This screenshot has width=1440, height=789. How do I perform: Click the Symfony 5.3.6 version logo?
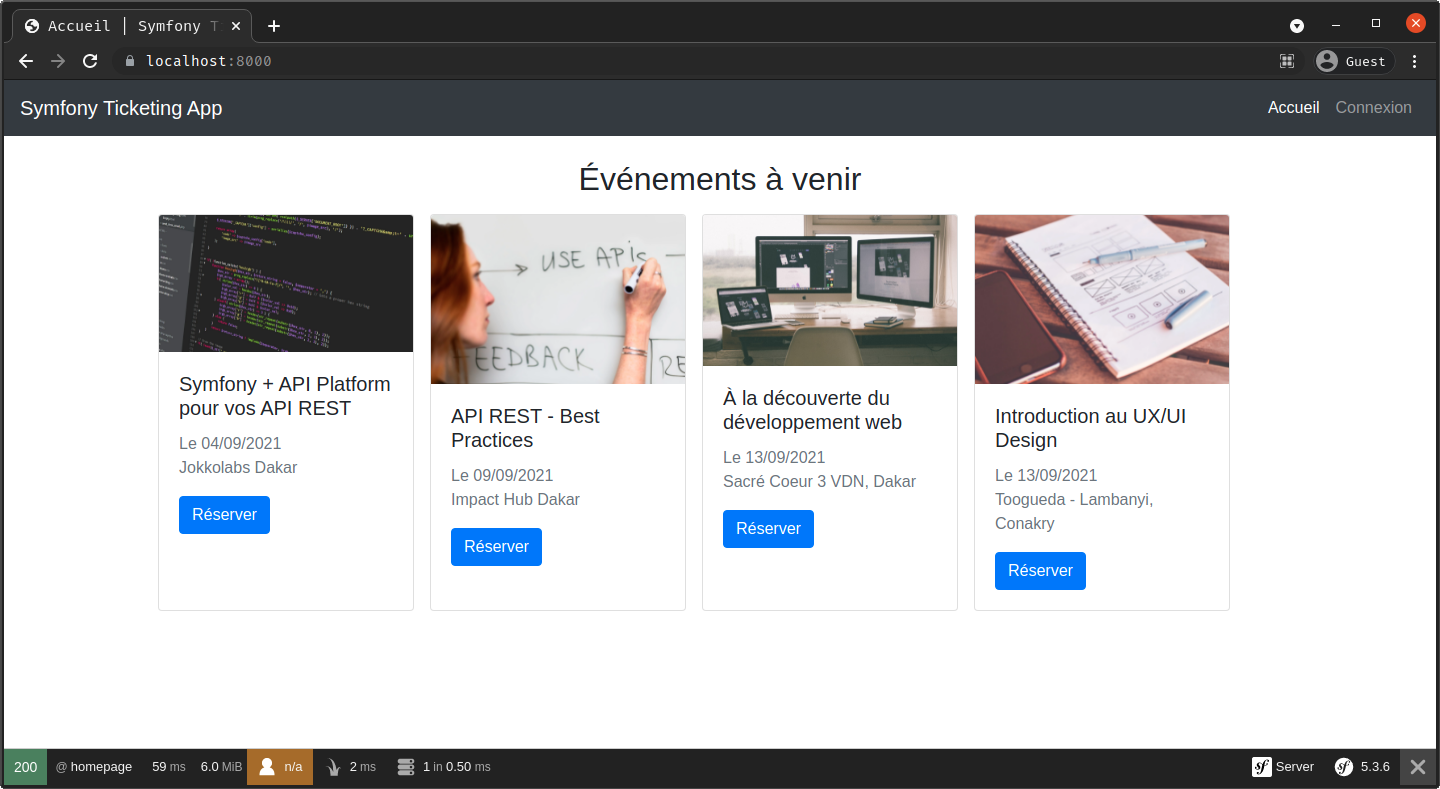click(1344, 767)
